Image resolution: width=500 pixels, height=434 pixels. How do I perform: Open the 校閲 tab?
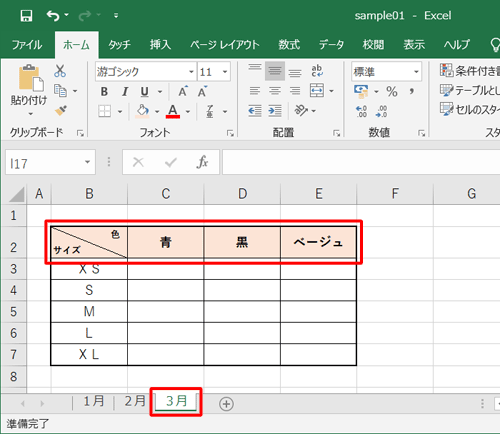pos(373,45)
